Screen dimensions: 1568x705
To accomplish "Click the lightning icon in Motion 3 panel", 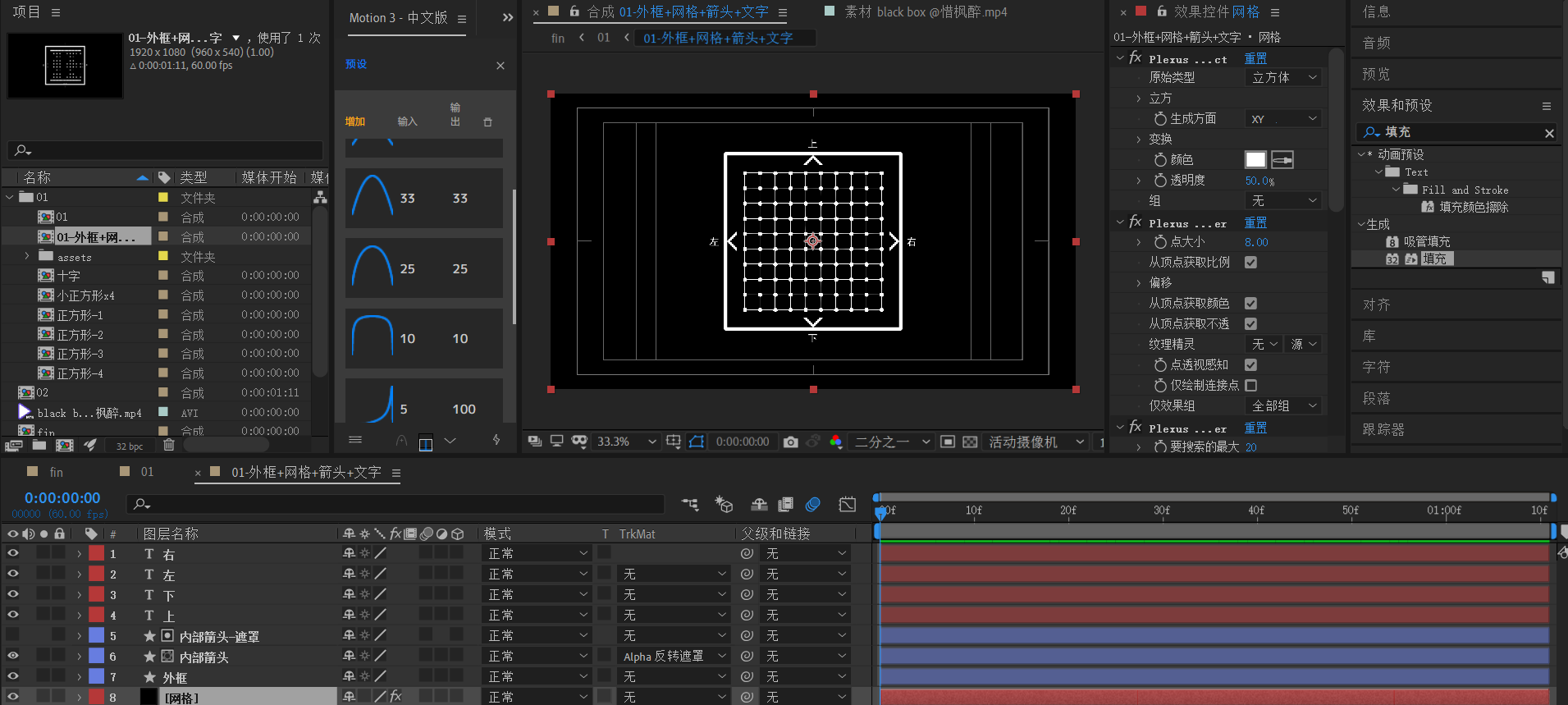I will [496, 440].
